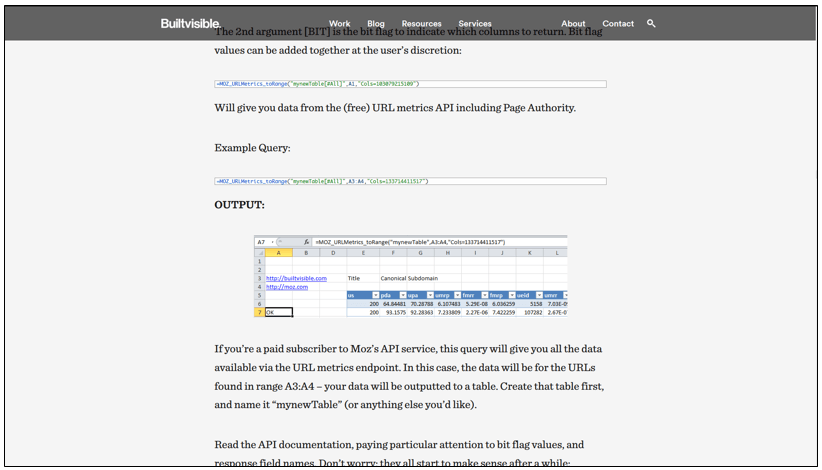Select the first MOZ_URLMetrics code box
The width and height of the screenshot is (822, 470).
pyautogui.click(x=410, y=84)
